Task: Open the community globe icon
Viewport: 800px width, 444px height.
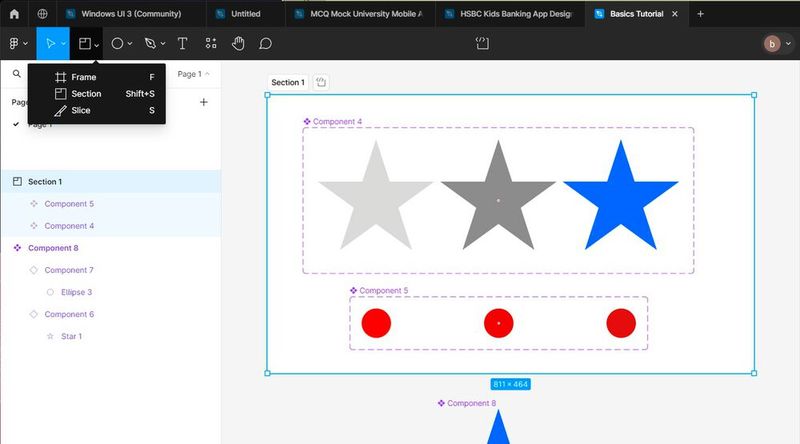Action: point(42,14)
